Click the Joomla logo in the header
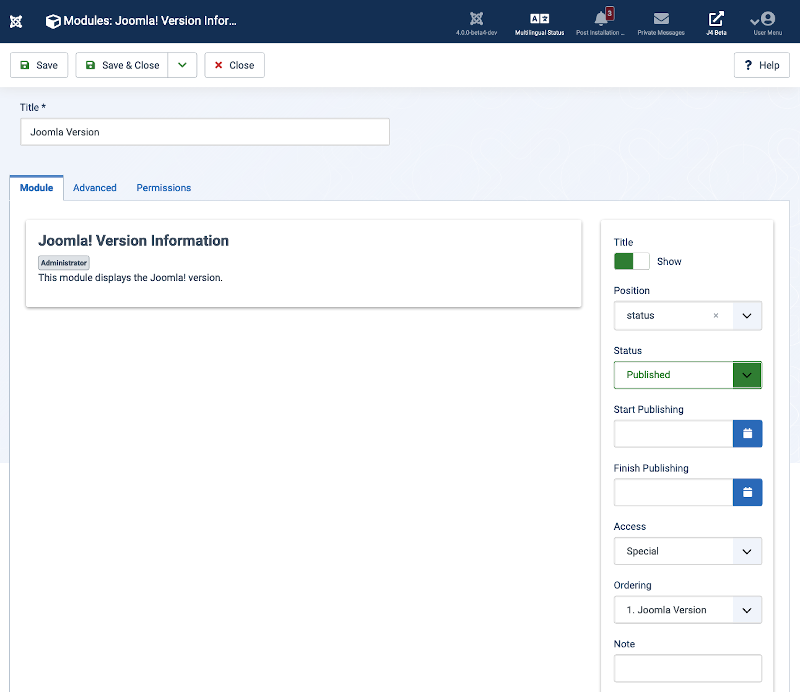The width and height of the screenshot is (800, 692). pyautogui.click(x=16, y=21)
